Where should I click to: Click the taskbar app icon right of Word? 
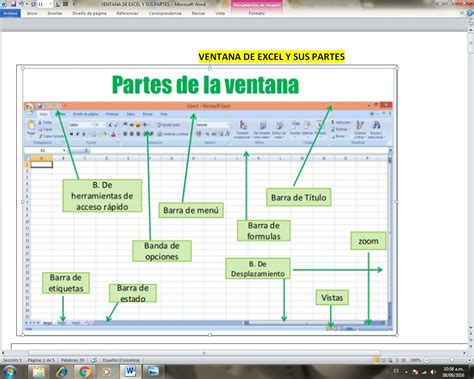[153, 372]
